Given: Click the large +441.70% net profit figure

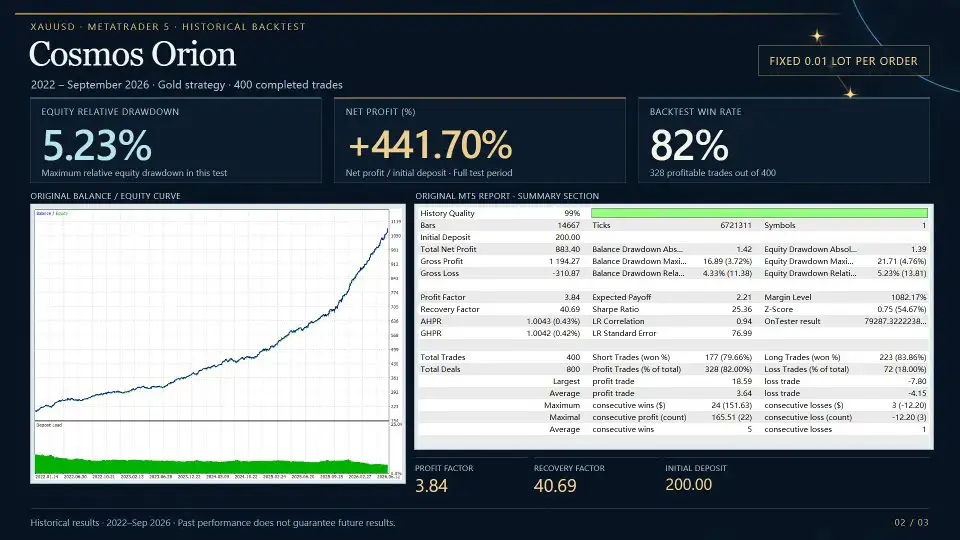Looking at the screenshot, I should click(430, 145).
